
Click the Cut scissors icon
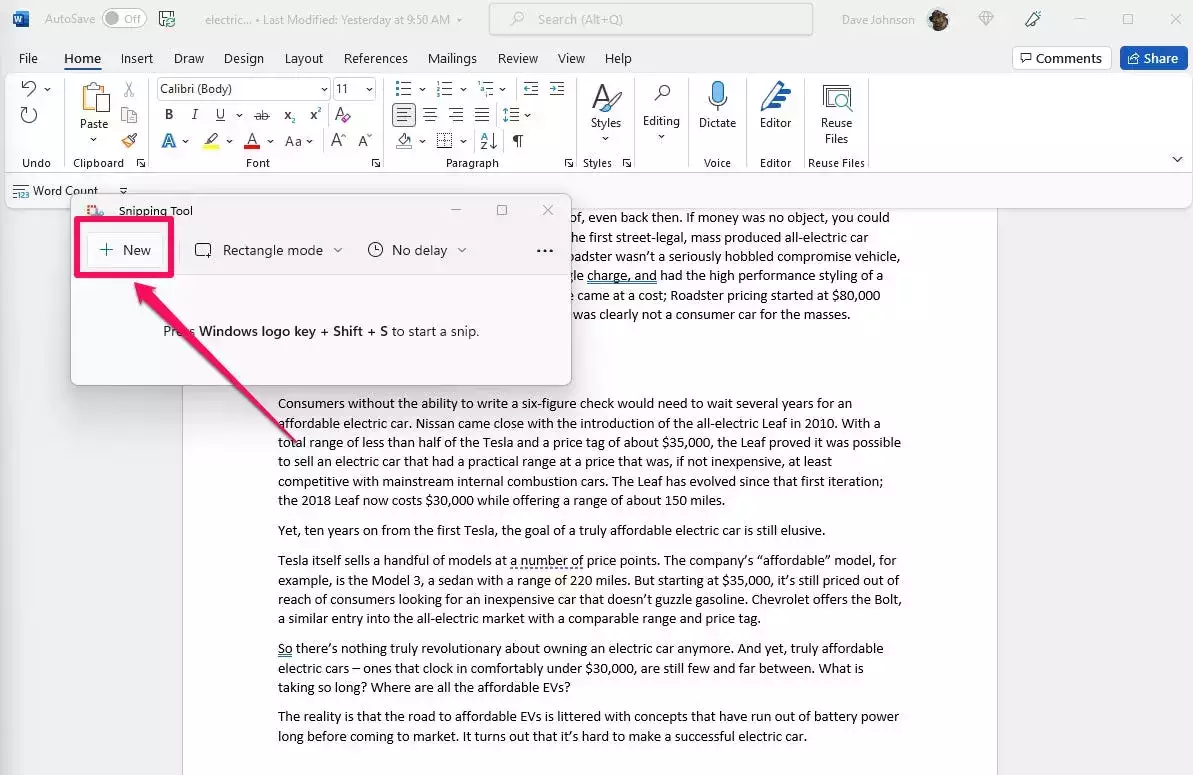pyautogui.click(x=129, y=90)
